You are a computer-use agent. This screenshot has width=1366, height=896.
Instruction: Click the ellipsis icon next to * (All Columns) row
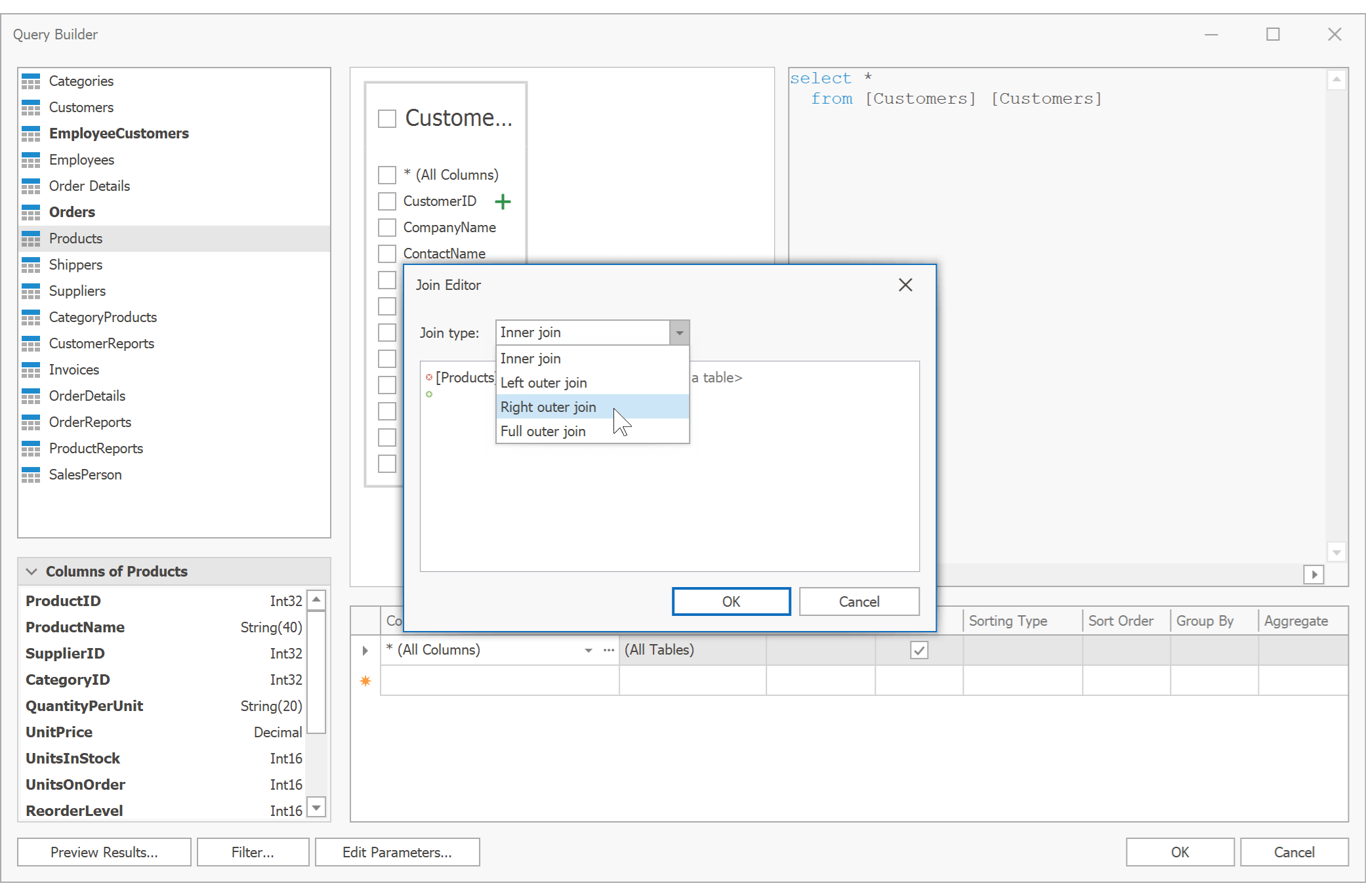[608, 650]
